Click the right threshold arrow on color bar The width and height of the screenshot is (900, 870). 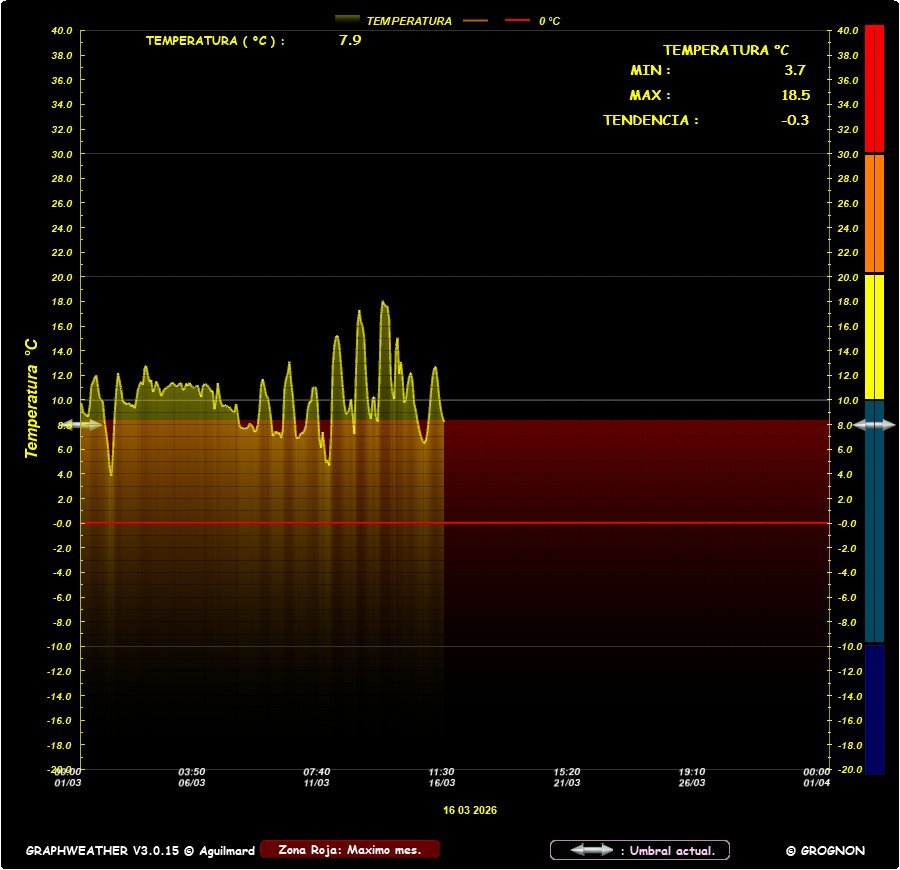click(874, 425)
